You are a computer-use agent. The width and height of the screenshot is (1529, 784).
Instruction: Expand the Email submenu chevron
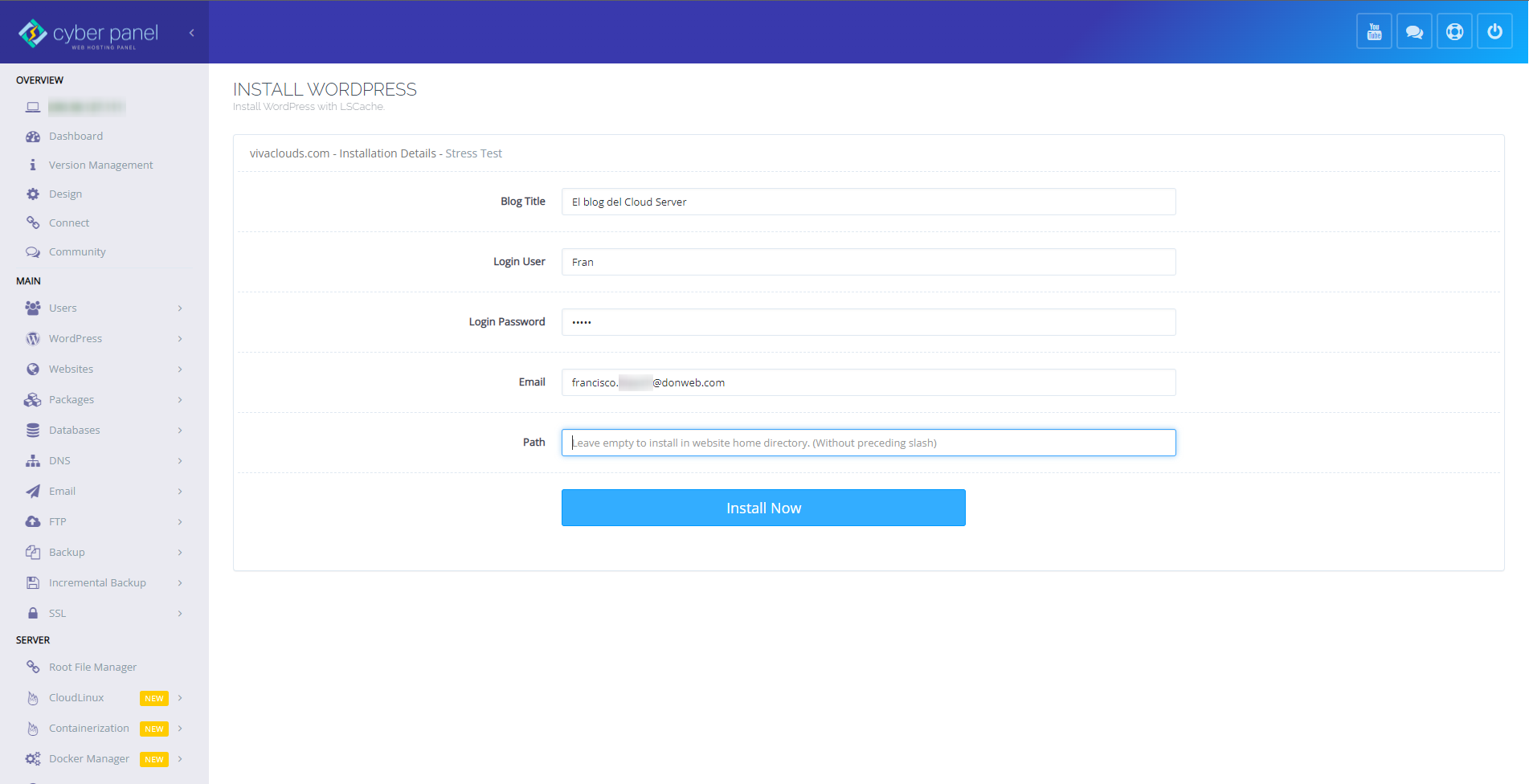pos(180,491)
